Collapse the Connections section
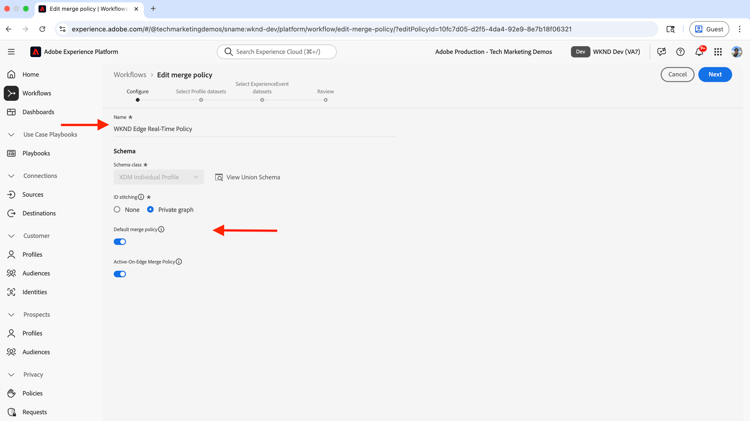The image size is (750, 421). coord(11,176)
